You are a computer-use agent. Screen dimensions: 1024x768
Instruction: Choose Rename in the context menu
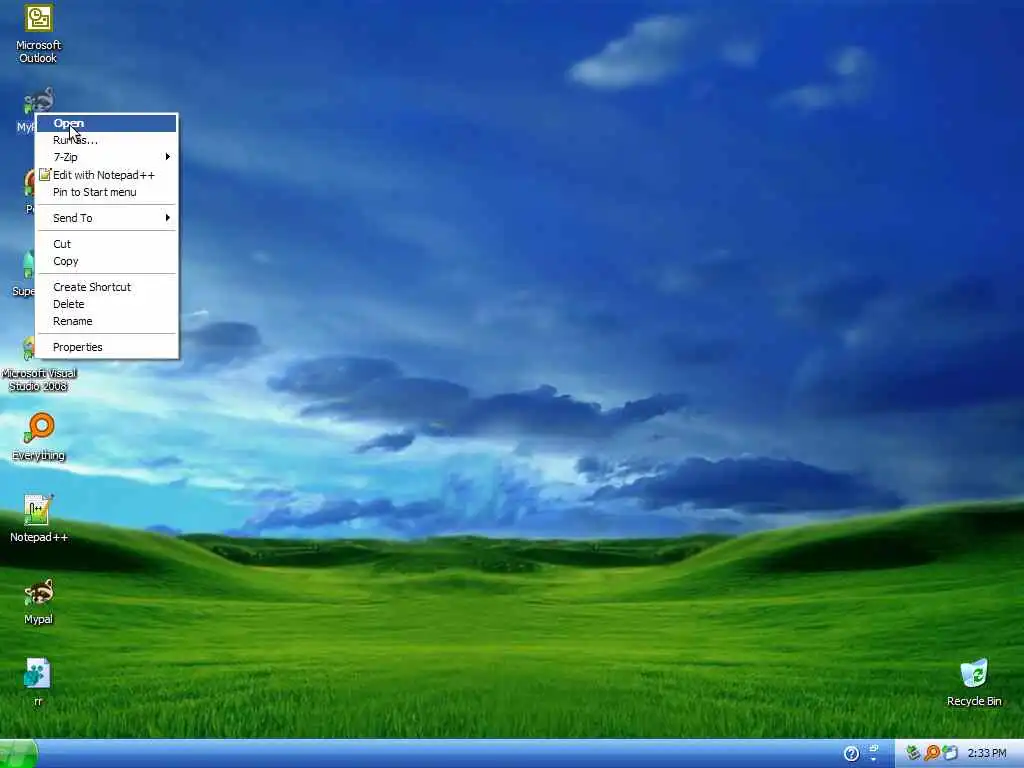(106, 321)
